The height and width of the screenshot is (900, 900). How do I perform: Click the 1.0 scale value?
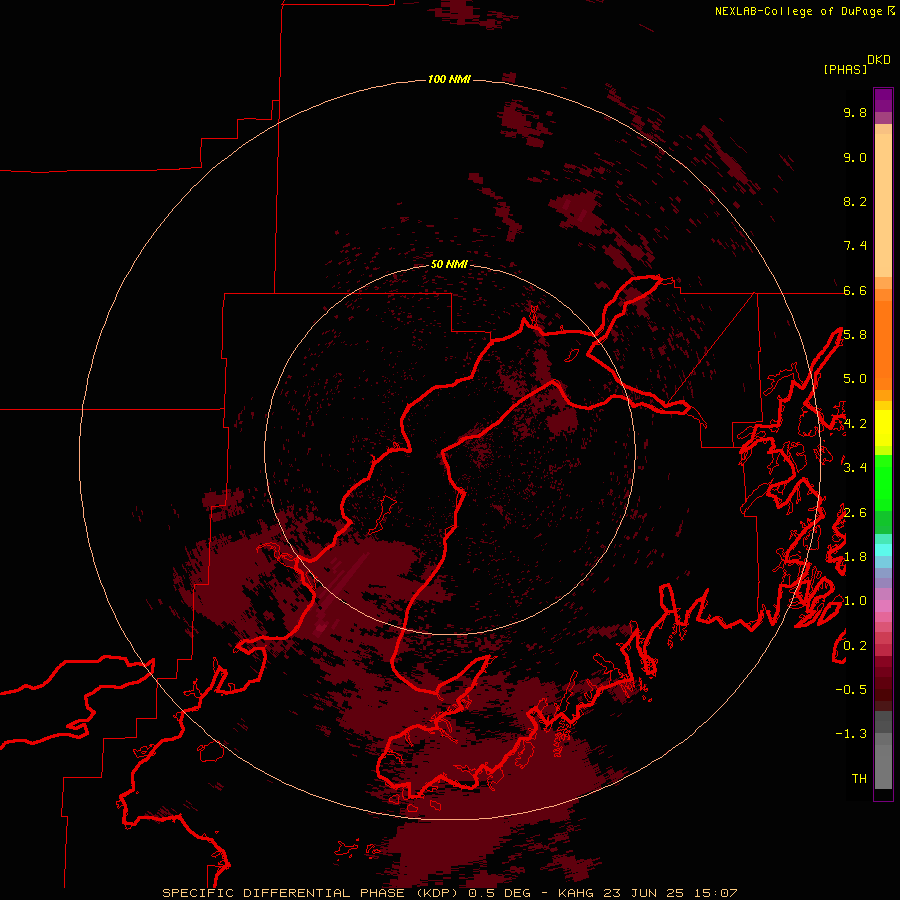[x=855, y=602]
